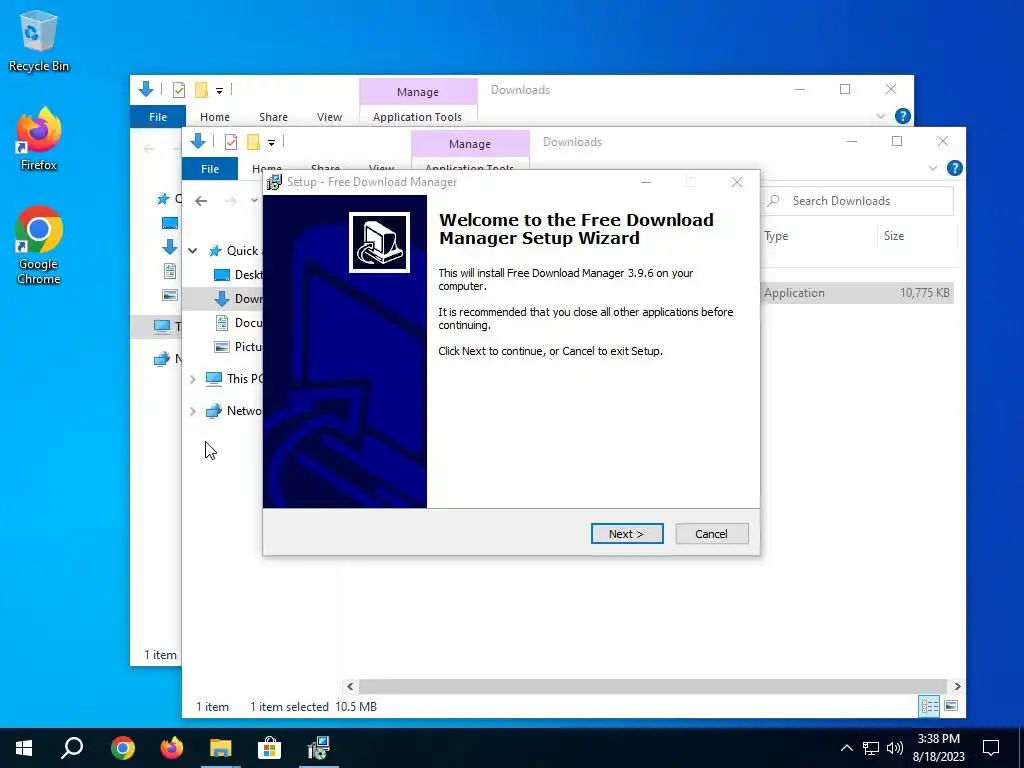Screen dimensions: 1024x768
Task: Open Help in the front Downloads window
Action: click(x=955, y=168)
